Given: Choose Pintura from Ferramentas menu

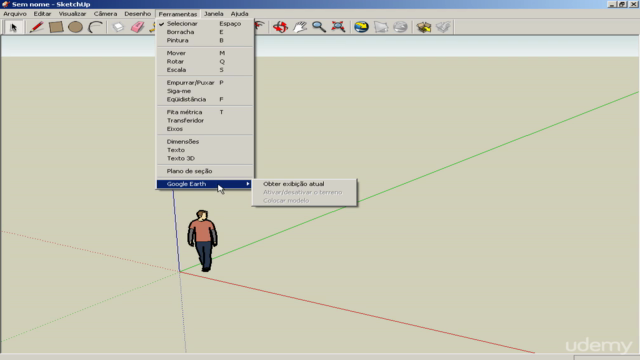Looking at the screenshot, I should [x=205, y=40].
